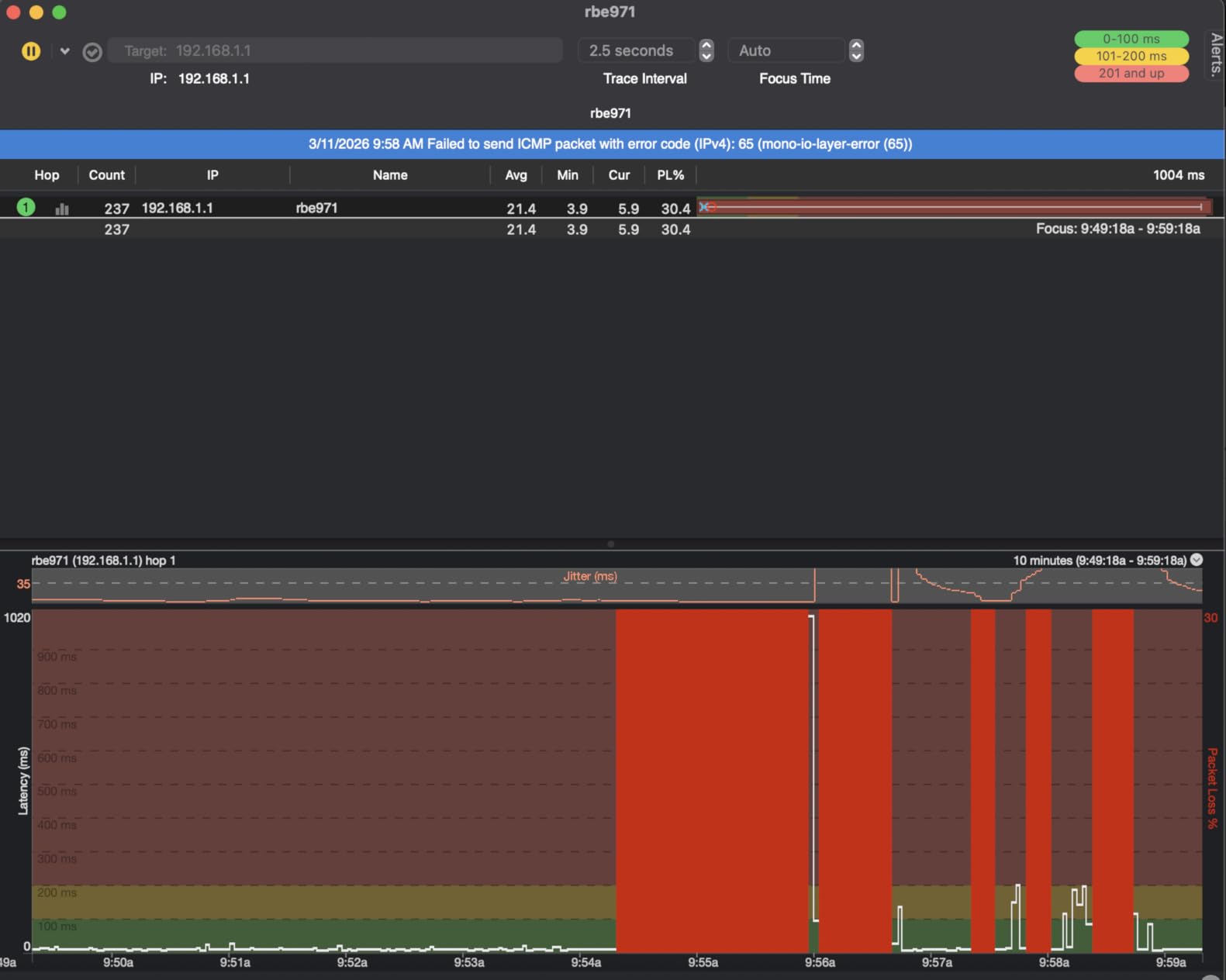Click the Trace Interval stepper arrows
The image size is (1226, 980).
[706, 50]
